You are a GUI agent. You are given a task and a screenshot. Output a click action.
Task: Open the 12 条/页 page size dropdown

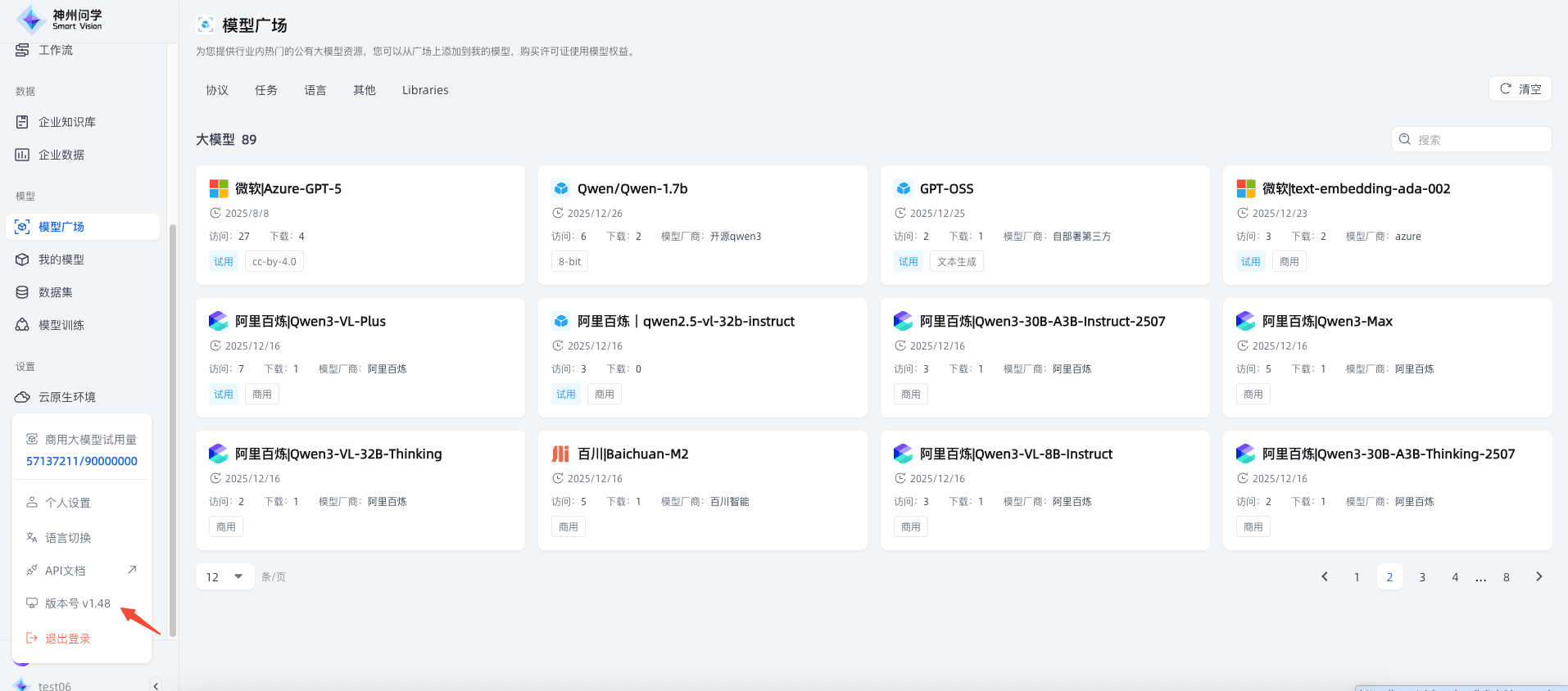(x=225, y=577)
